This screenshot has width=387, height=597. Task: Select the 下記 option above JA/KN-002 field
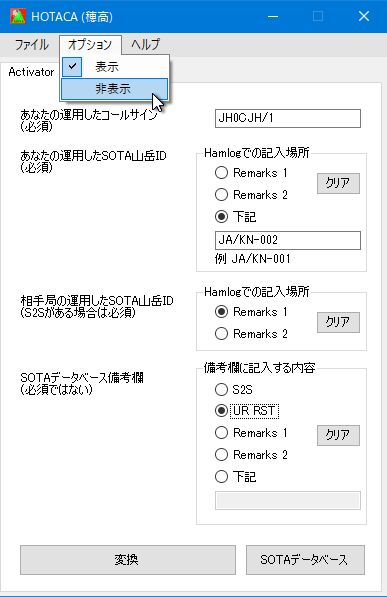pyautogui.click(x=236, y=217)
